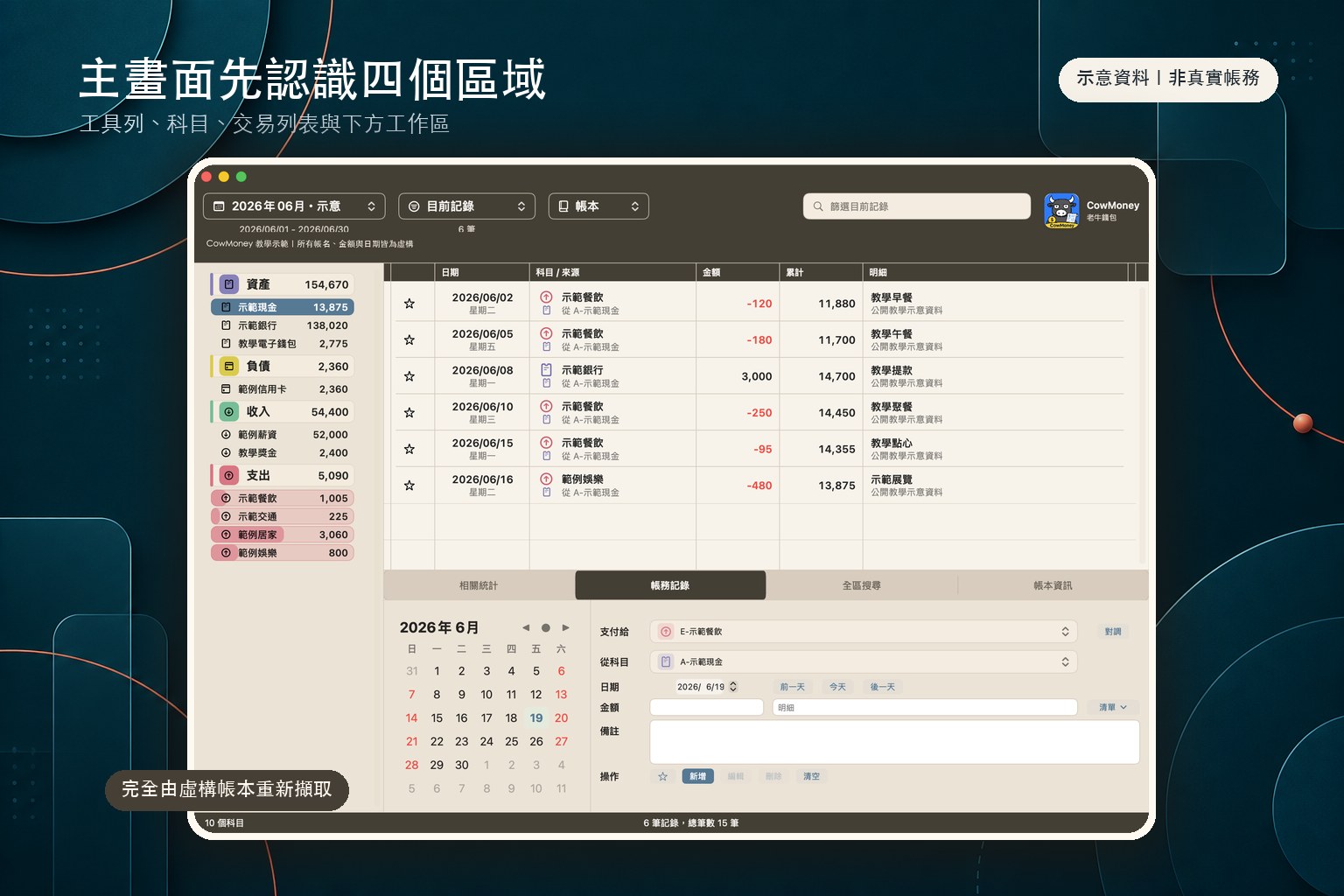
Task: Open the 帳本 dropdown
Action: [x=598, y=206]
